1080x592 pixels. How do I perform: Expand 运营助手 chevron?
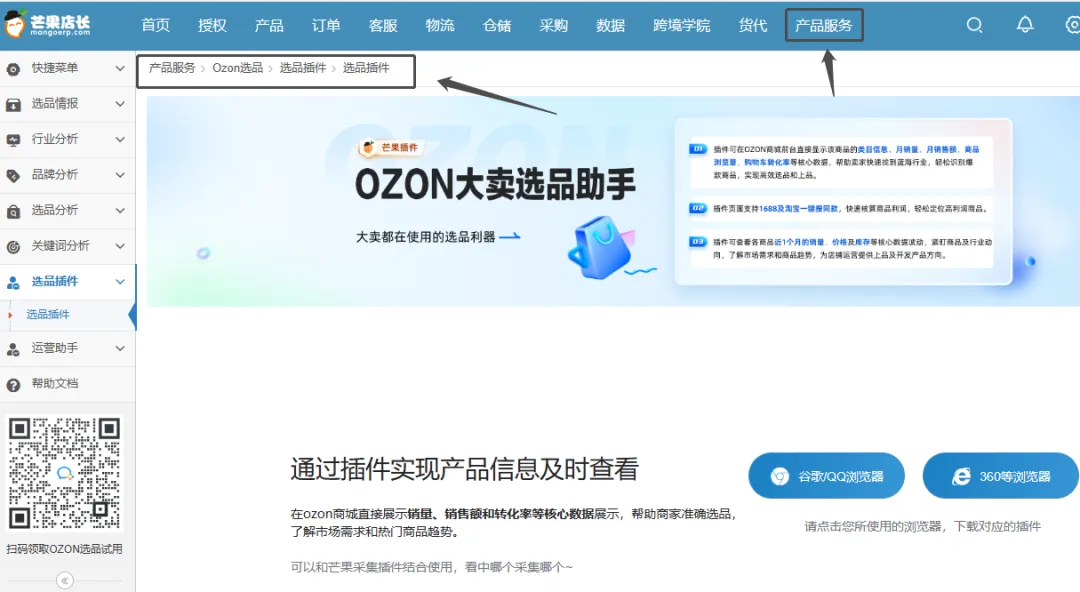(x=120, y=348)
